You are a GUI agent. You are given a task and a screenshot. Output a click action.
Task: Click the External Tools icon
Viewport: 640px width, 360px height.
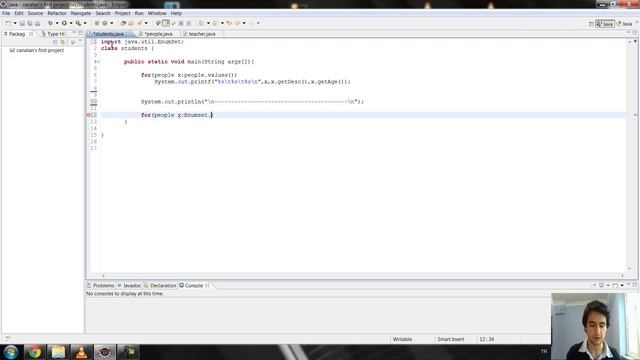pyautogui.click(x=78, y=23)
